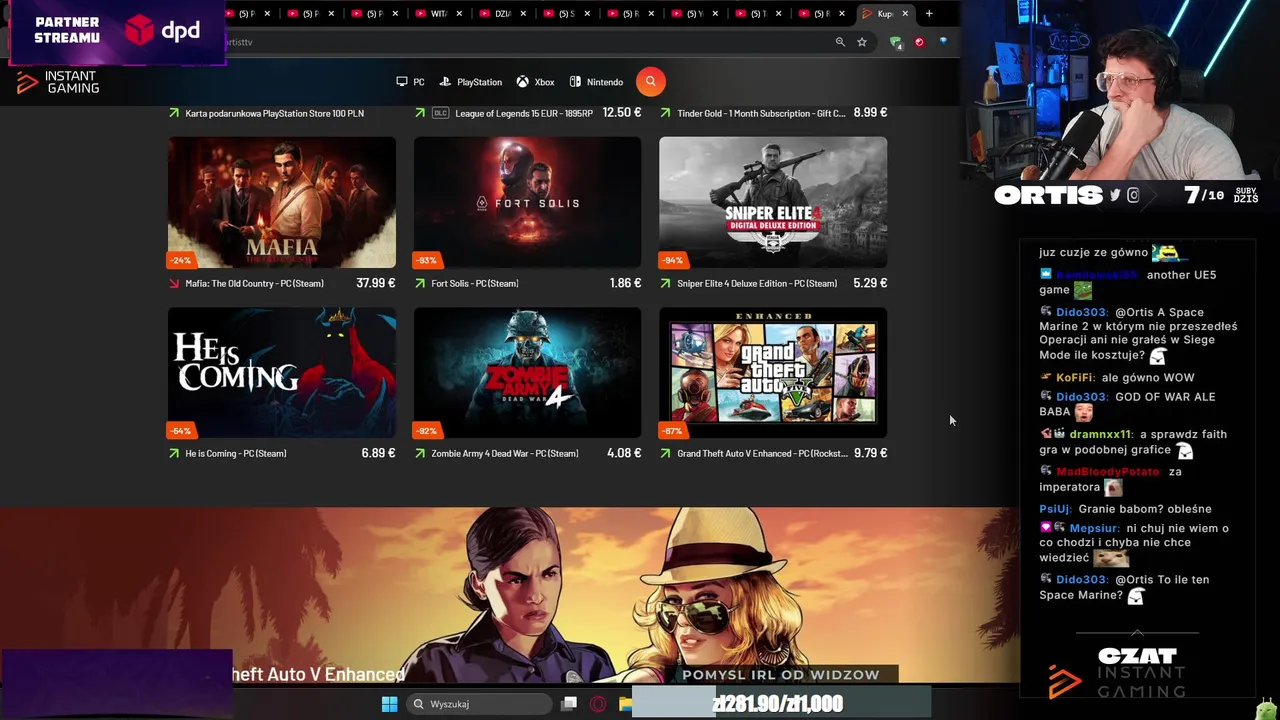Image resolution: width=1280 pixels, height=720 pixels.
Task: Open the Instant Gaming logo home link
Action: point(58,82)
